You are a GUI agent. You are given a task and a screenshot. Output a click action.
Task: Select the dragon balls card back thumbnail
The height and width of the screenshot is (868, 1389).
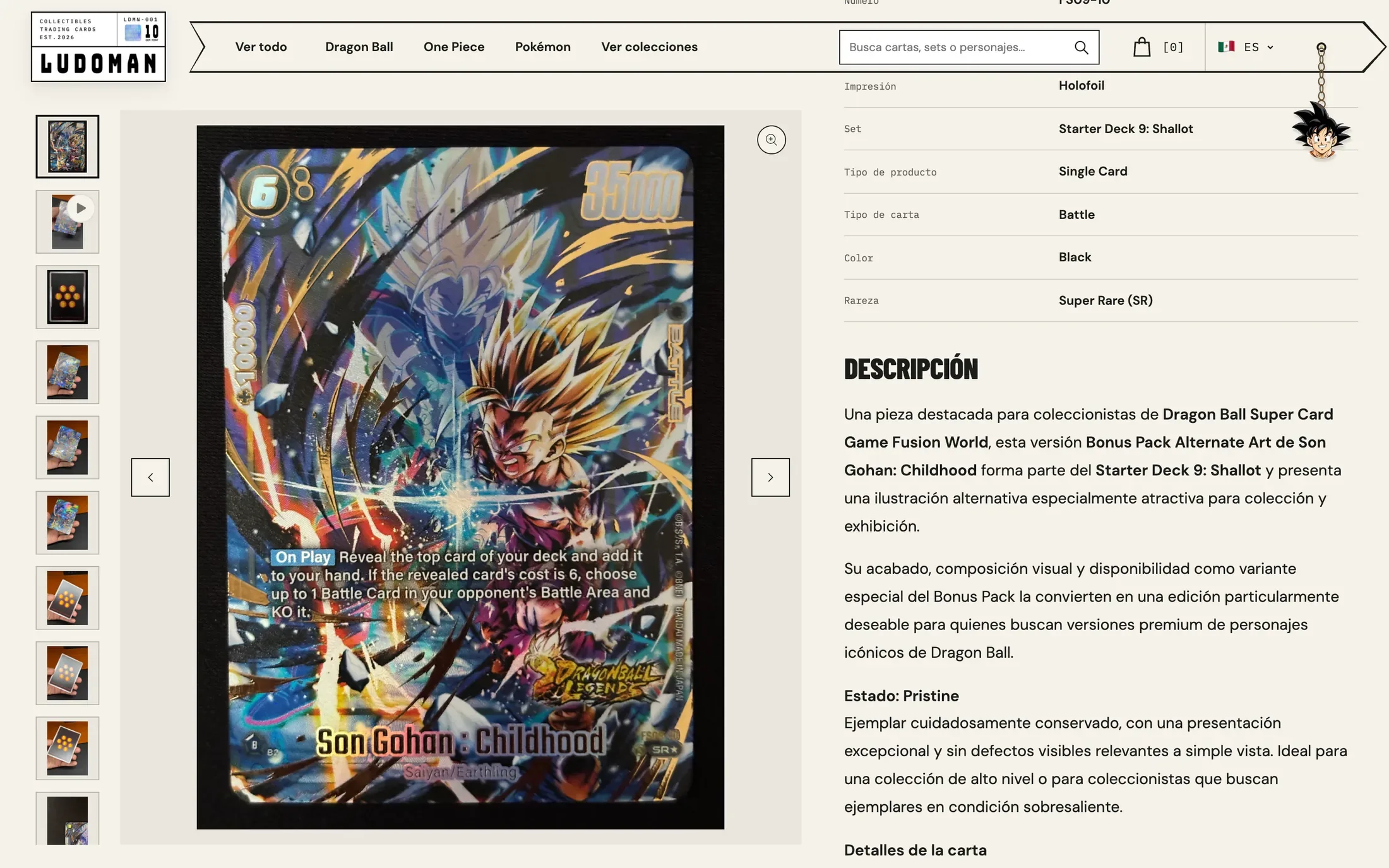[x=68, y=297]
